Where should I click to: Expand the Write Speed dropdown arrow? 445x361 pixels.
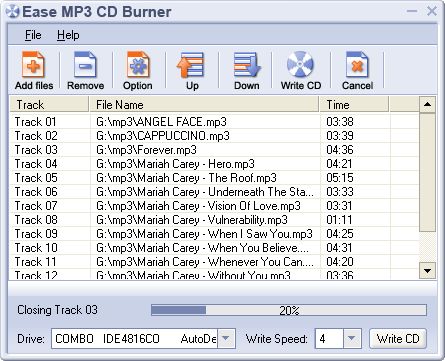[x=351, y=338]
